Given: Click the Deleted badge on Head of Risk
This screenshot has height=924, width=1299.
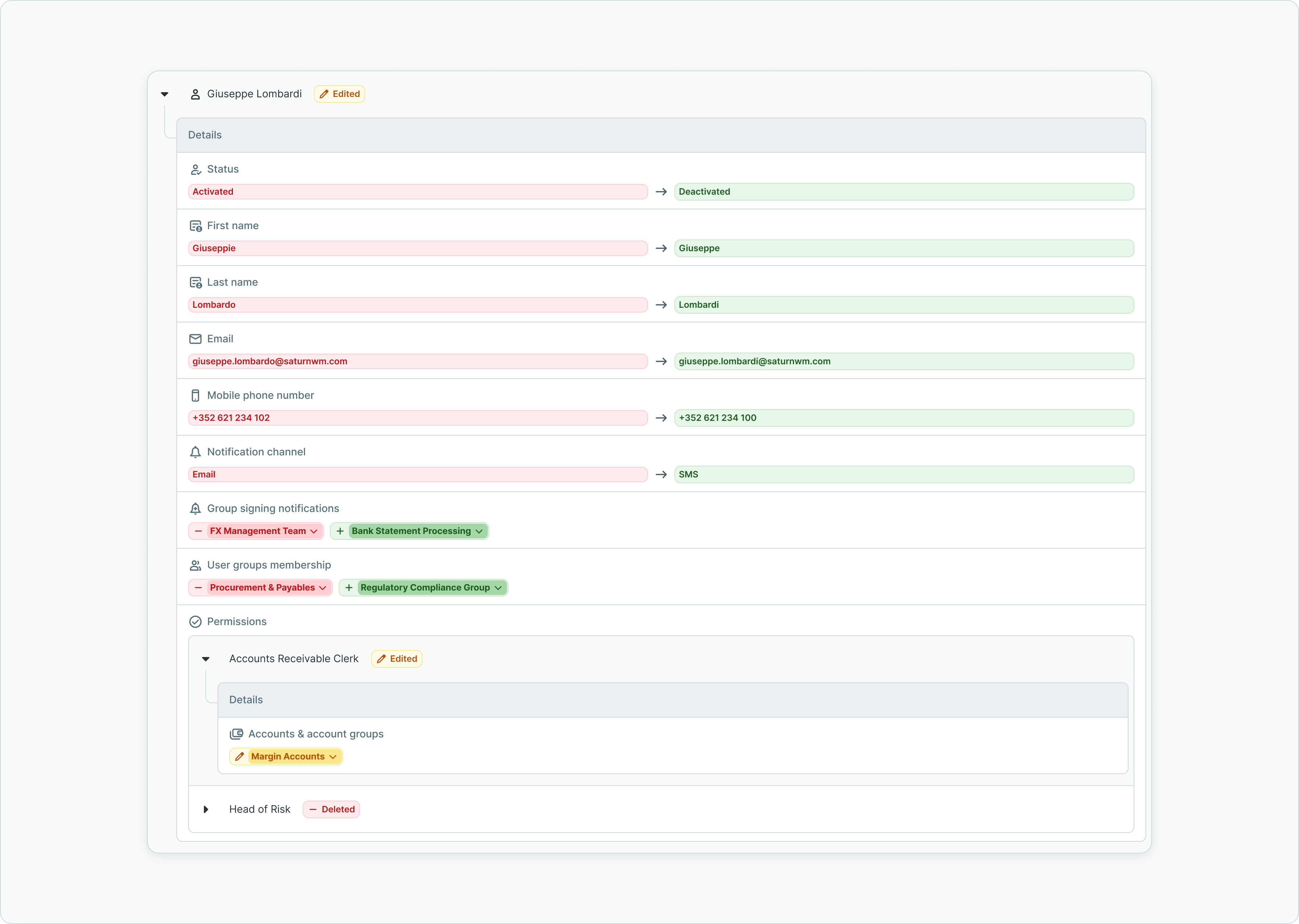Looking at the screenshot, I should (x=331, y=810).
